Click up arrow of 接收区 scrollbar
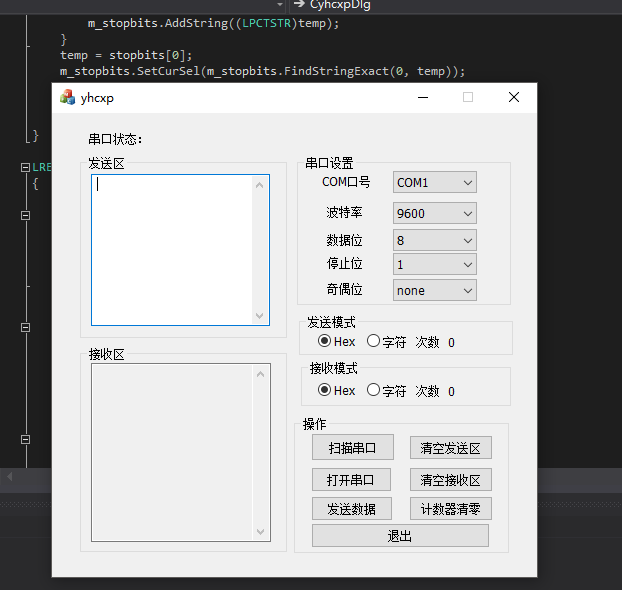The image size is (622, 590). (x=260, y=374)
